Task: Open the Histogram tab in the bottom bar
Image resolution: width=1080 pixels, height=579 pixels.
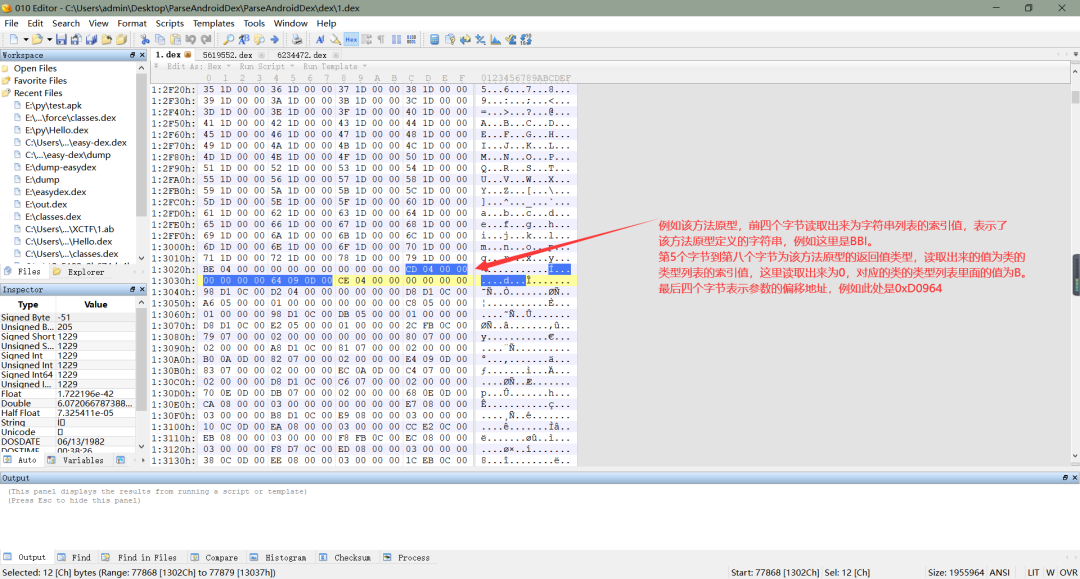Action: [278, 558]
